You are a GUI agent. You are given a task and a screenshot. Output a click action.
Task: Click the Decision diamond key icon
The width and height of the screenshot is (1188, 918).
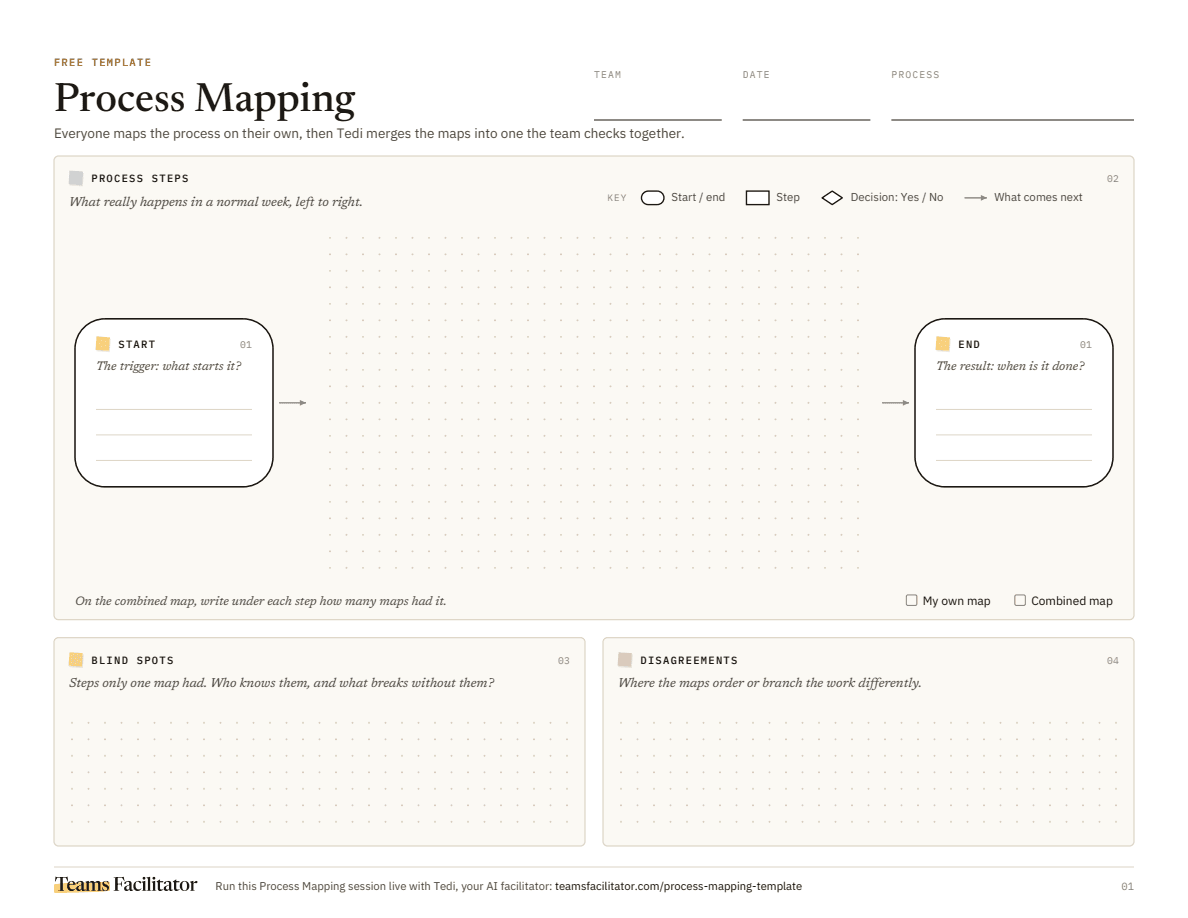point(832,198)
